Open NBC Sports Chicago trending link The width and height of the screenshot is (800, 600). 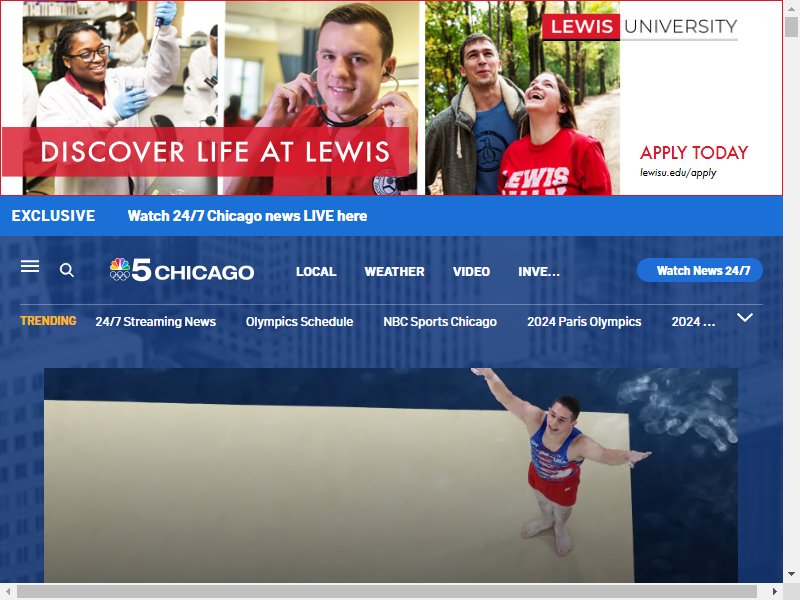pyautogui.click(x=440, y=321)
